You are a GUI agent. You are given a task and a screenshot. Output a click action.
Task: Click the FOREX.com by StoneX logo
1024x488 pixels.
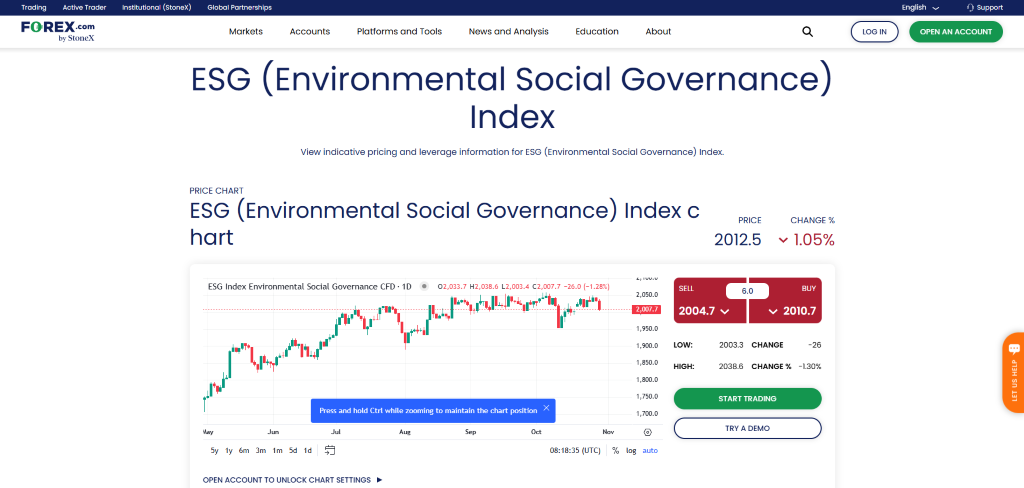(x=58, y=31)
